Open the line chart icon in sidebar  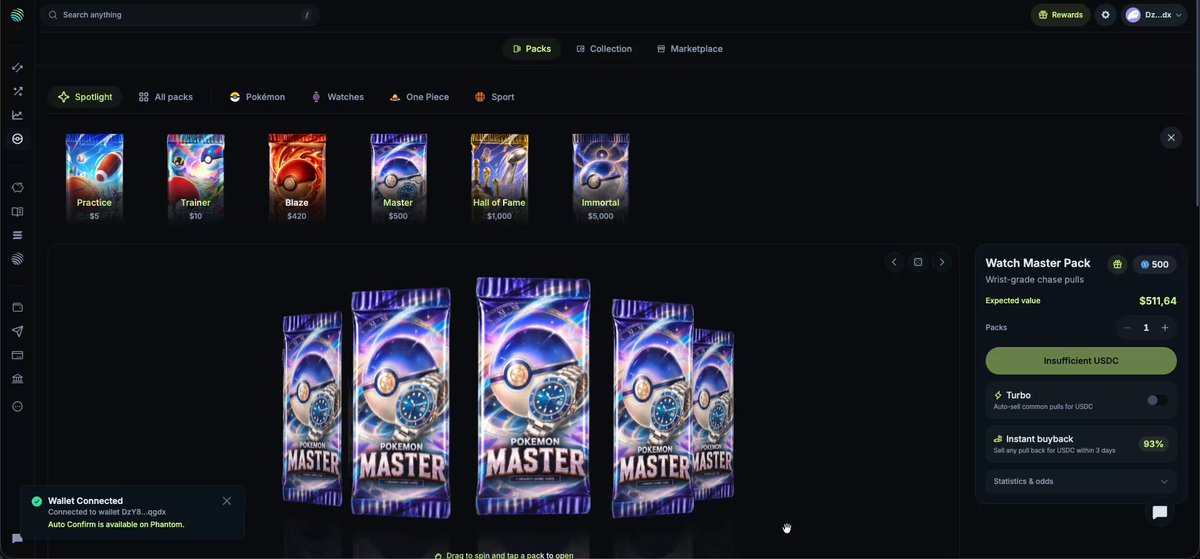click(17, 115)
